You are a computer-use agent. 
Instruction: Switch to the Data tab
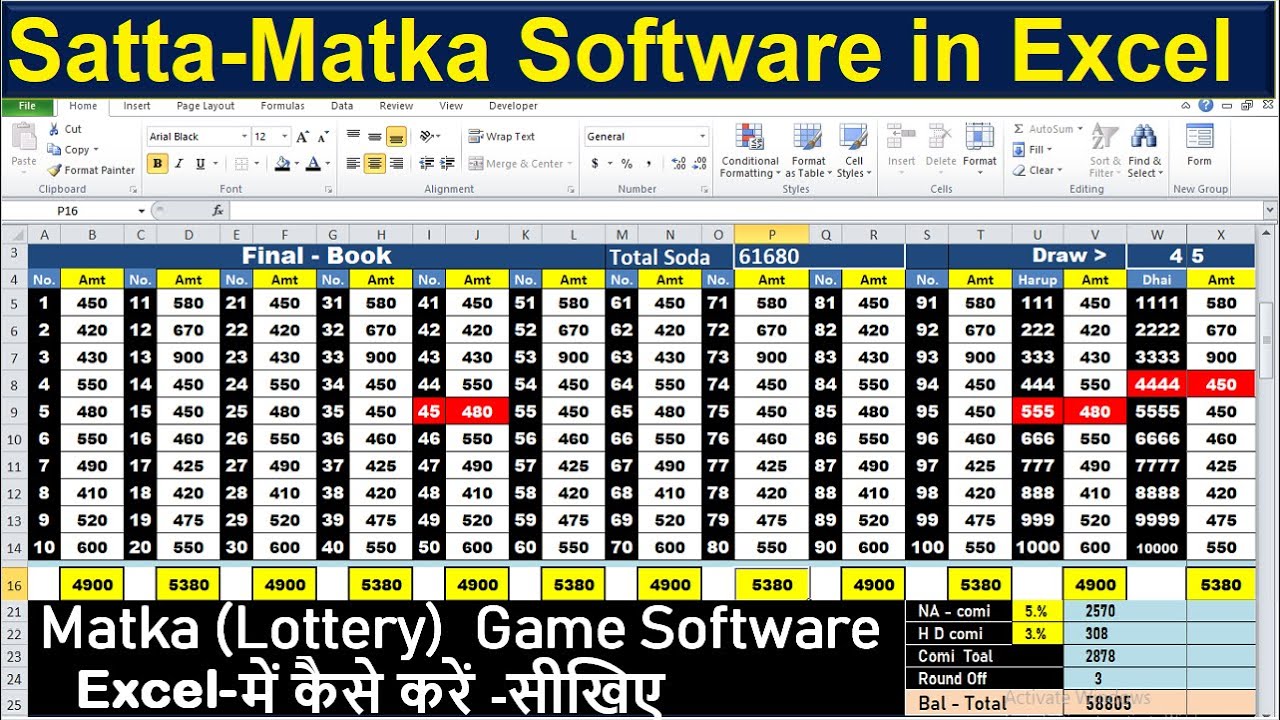click(342, 106)
